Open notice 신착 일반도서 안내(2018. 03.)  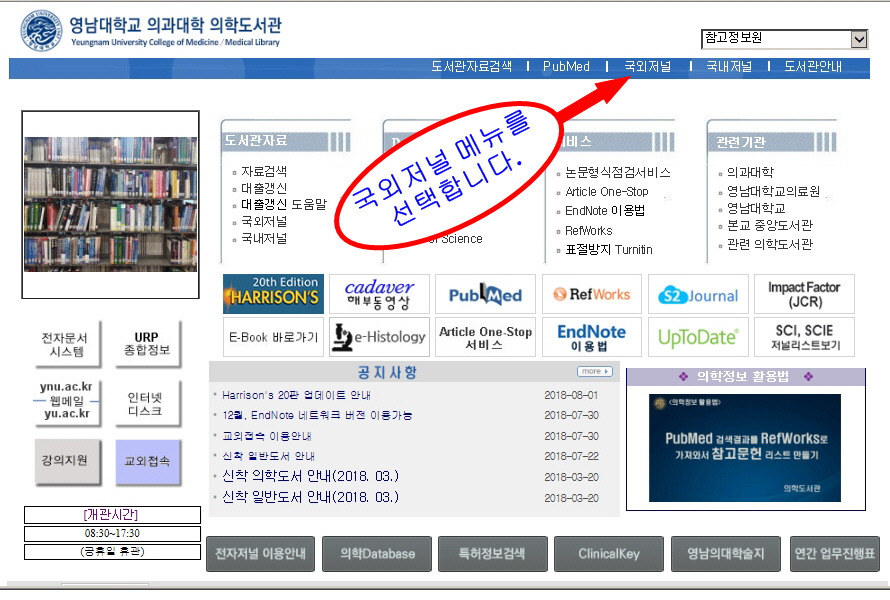tap(310, 497)
